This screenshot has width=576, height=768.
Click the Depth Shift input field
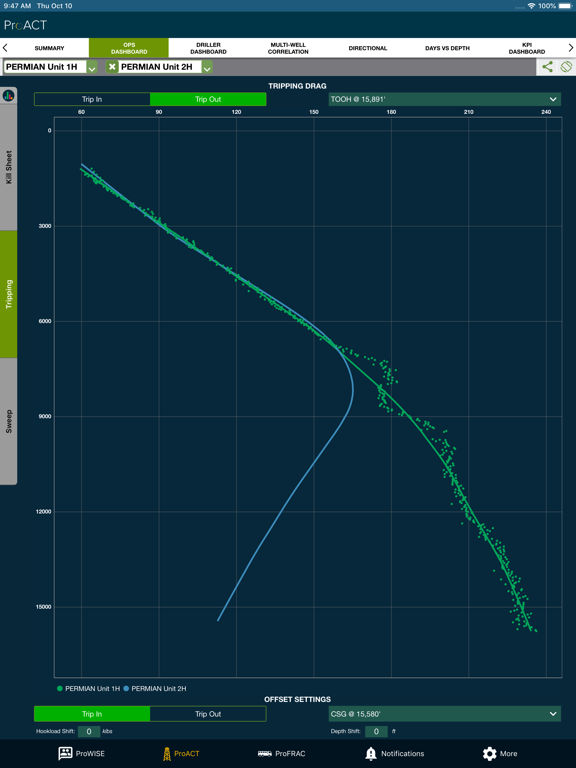tap(376, 731)
